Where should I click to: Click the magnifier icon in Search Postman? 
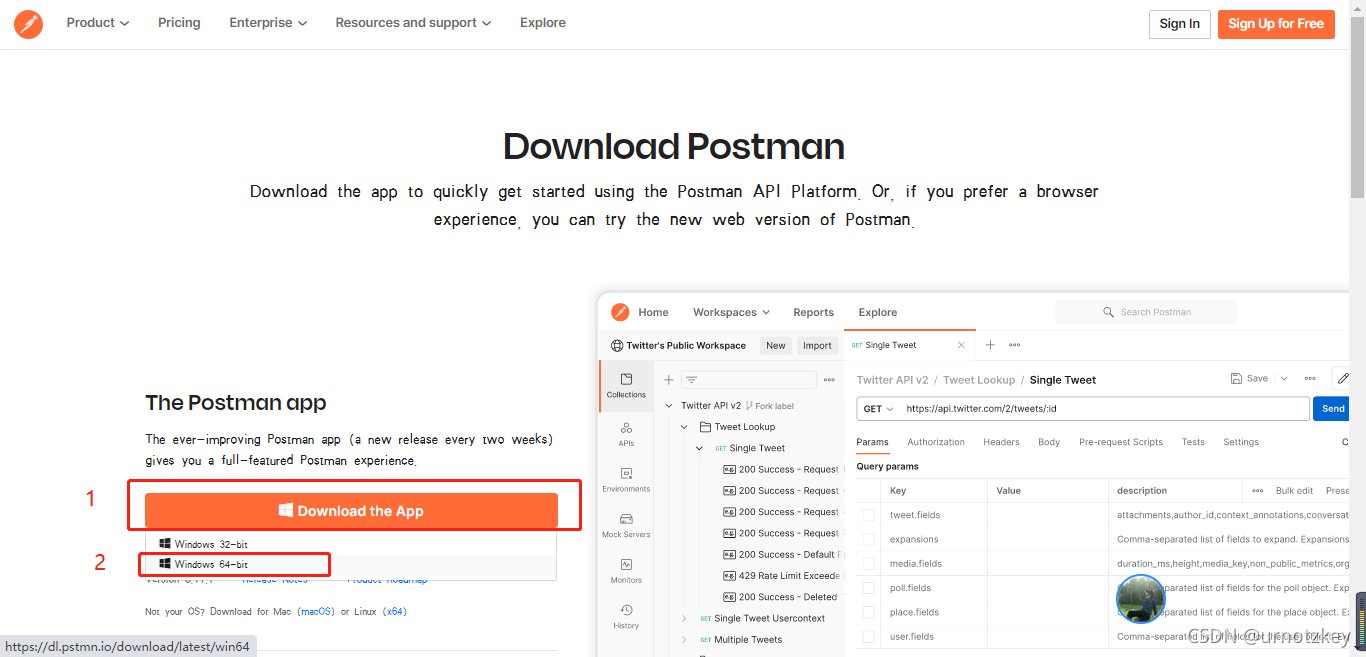click(1108, 312)
